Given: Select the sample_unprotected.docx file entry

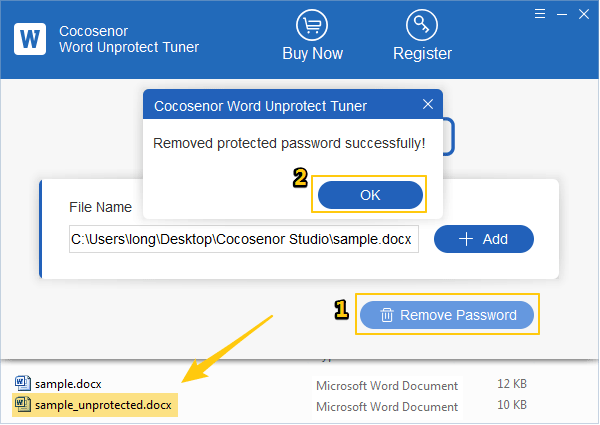Looking at the screenshot, I should (x=95, y=405).
